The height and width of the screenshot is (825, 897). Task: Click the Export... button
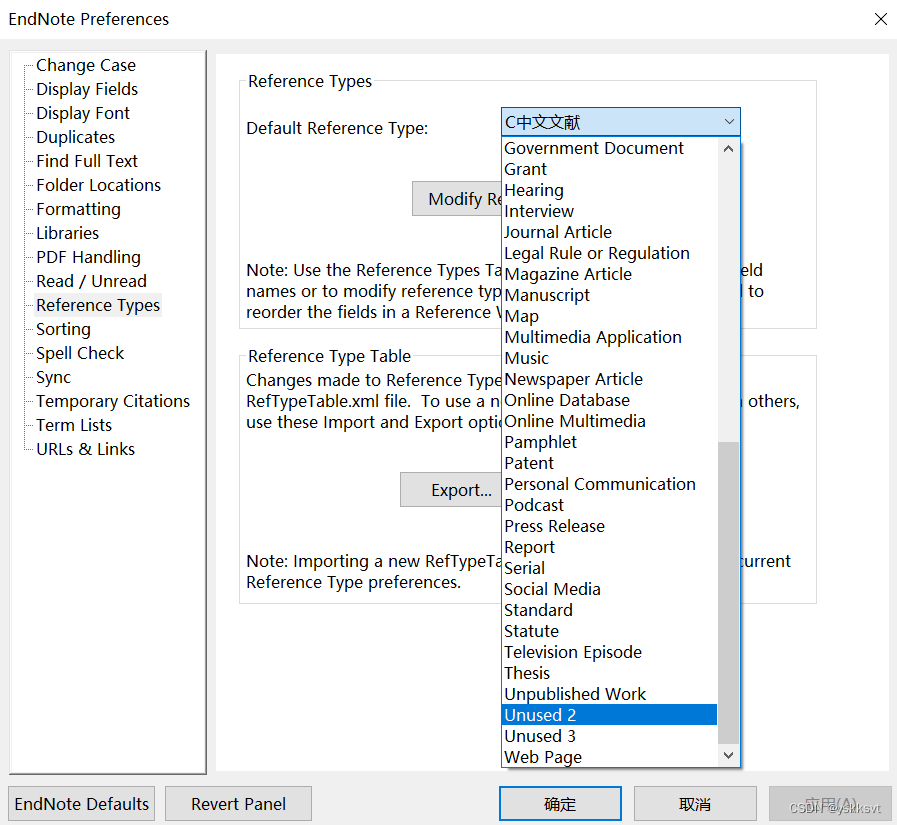point(451,490)
